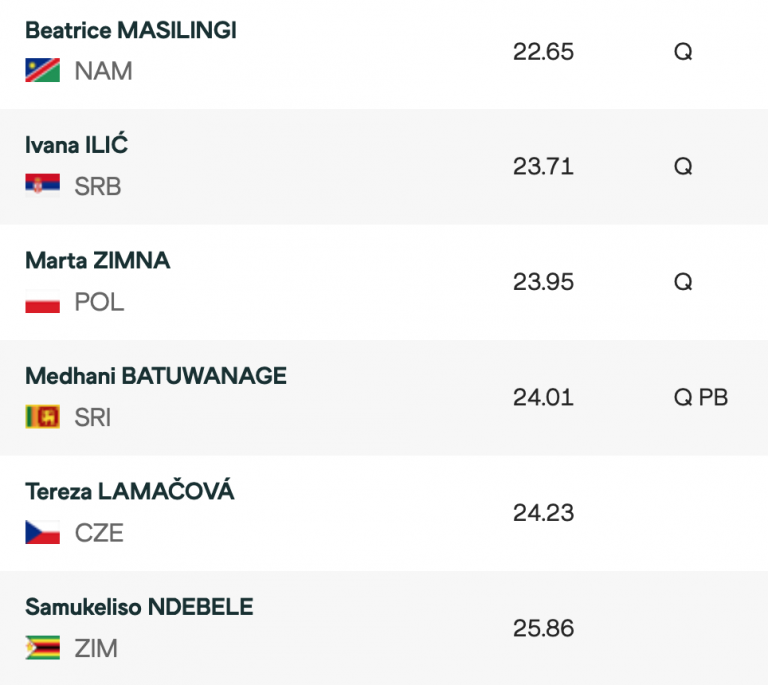Open Ivana ILIĆ athlete profile
The width and height of the screenshot is (768, 685).
coord(76,145)
